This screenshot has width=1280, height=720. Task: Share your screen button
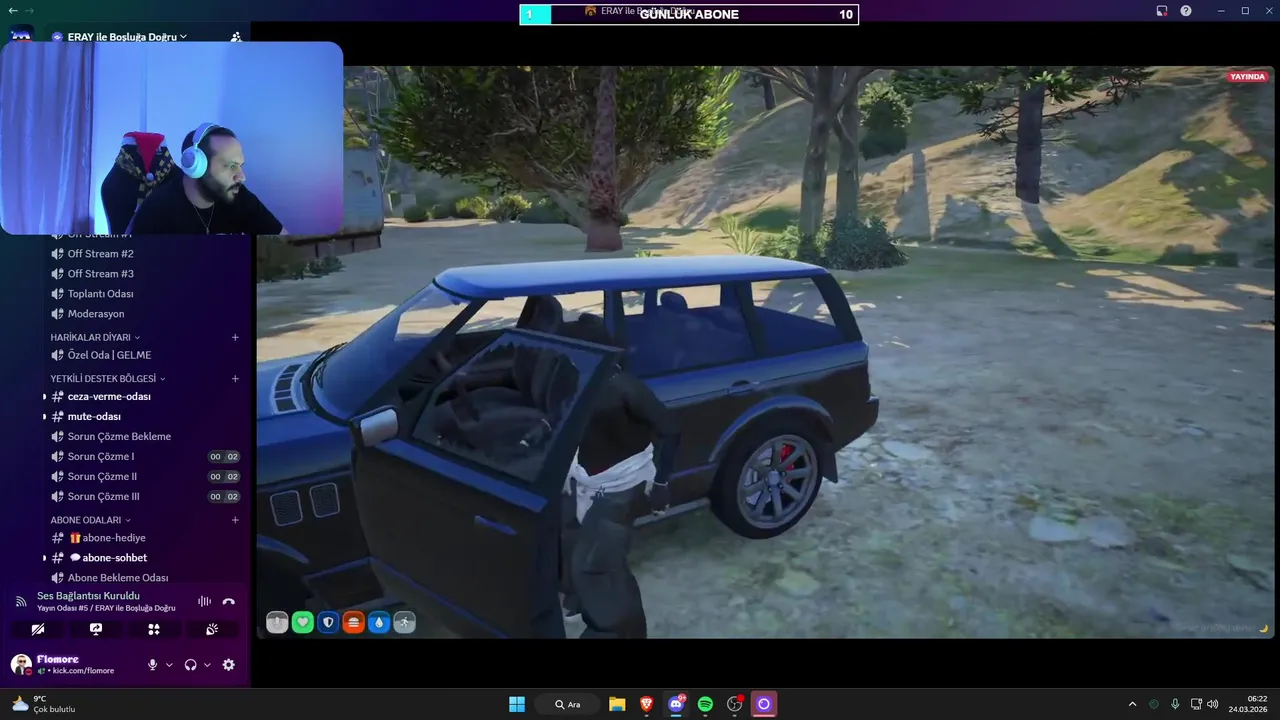click(x=96, y=629)
